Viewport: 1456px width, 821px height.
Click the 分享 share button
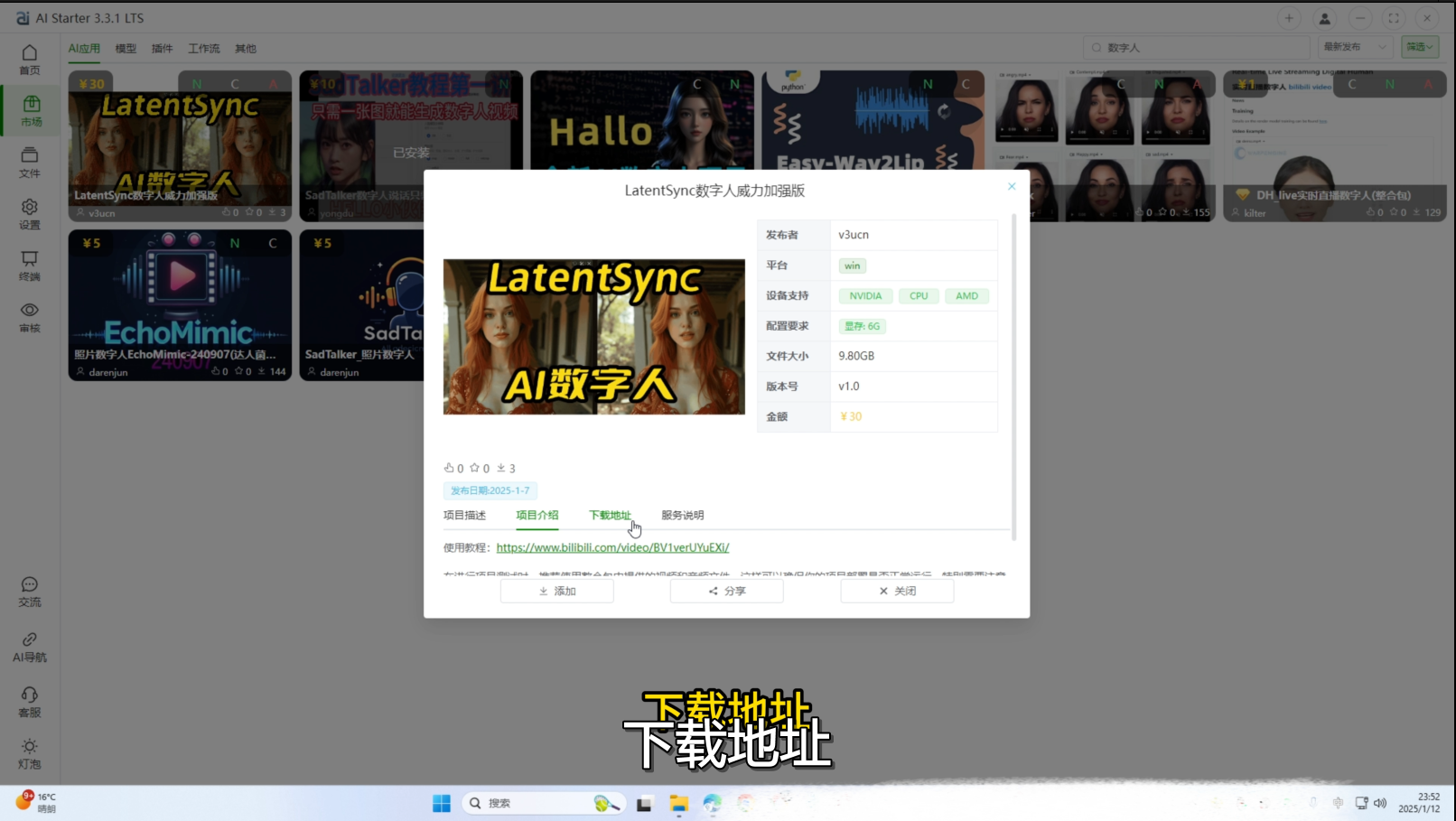727,591
